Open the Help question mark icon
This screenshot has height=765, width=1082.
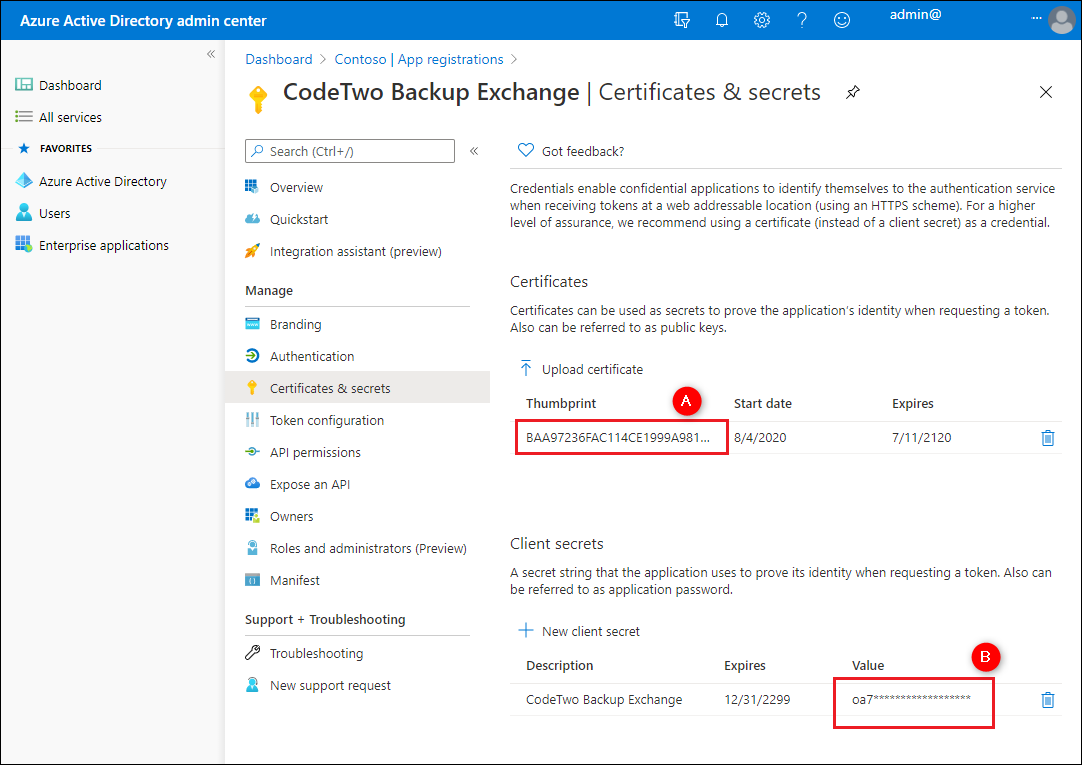802,20
